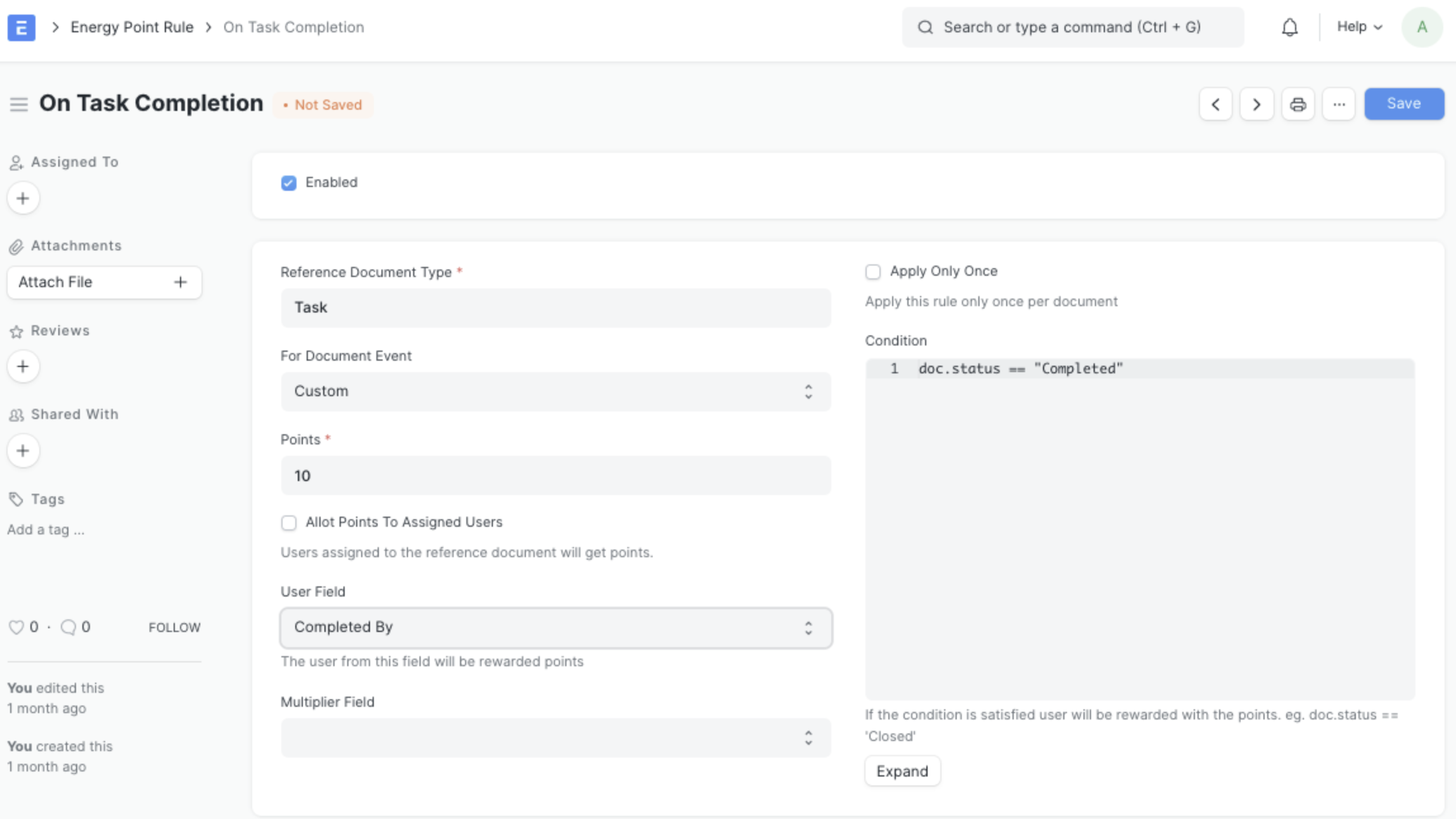Click 'You created this' timeline entry
This screenshot has height=819, width=1456.
pos(60,756)
